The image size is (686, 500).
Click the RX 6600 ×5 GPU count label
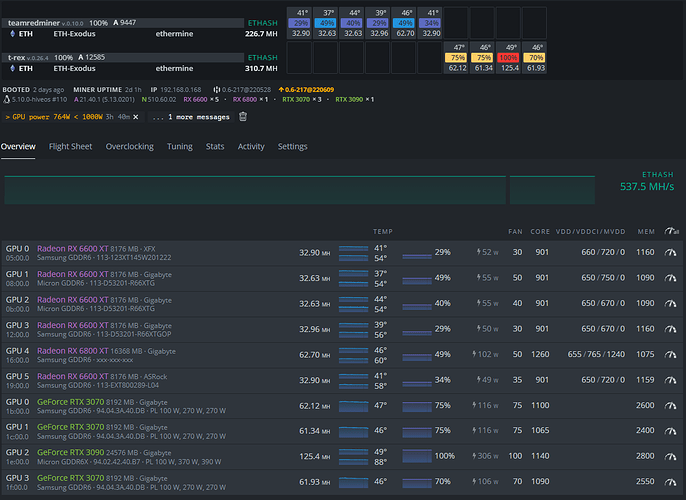click(x=201, y=100)
